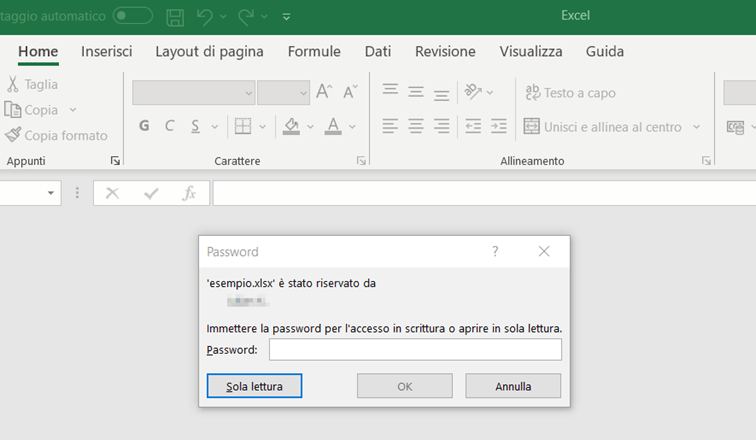756x440 pixels.
Task: Expand the borders dropdown arrow
Action: [262, 127]
